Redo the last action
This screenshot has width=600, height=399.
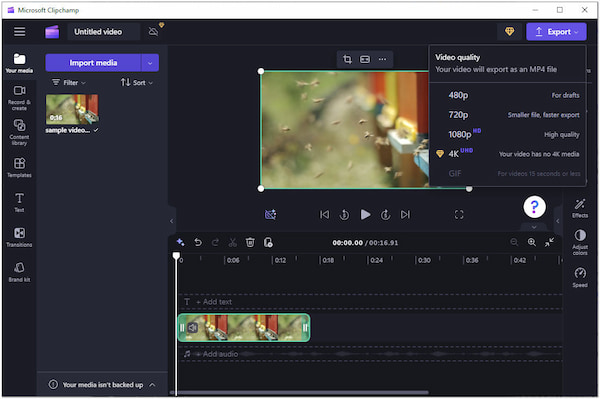215,242
